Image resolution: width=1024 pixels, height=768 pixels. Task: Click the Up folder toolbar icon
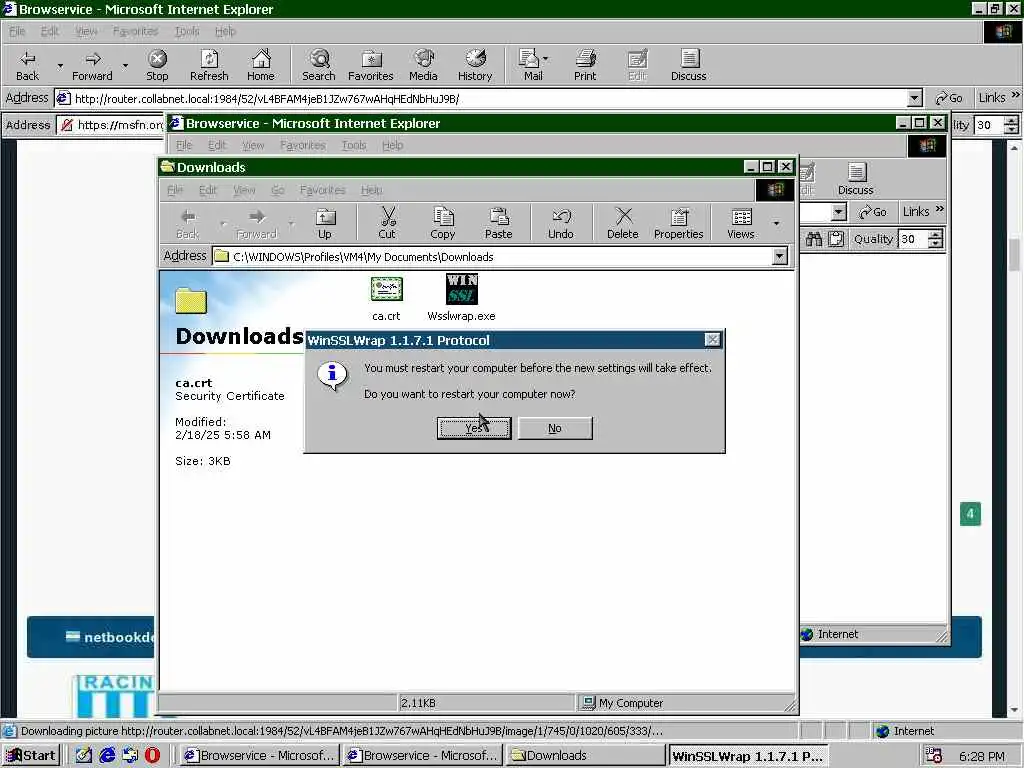325,223
